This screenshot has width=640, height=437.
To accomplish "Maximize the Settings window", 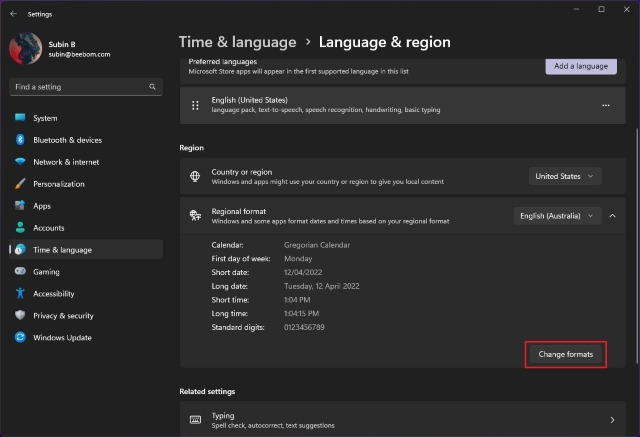I will tap(601, 9).
